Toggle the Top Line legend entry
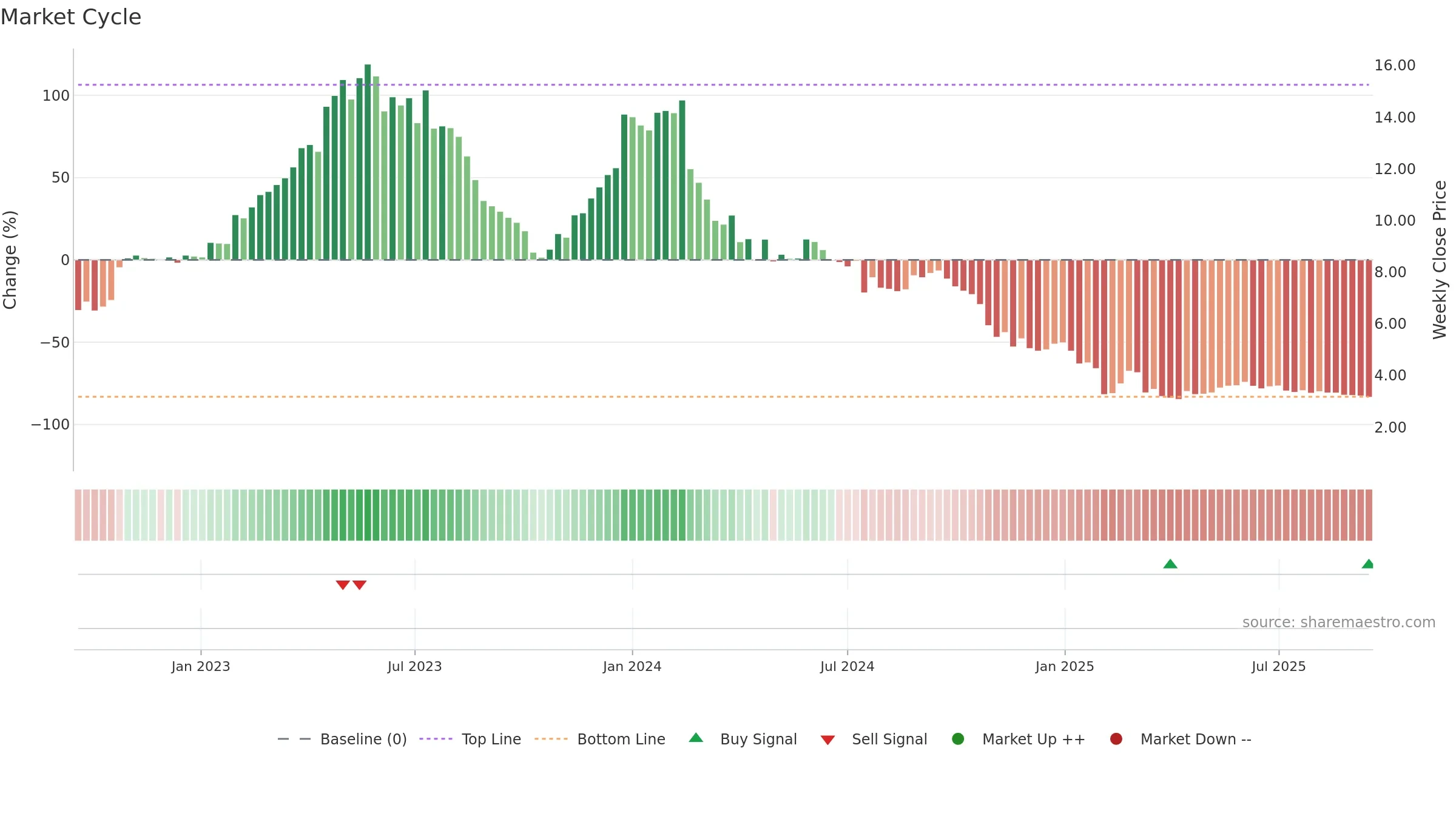The height and width of the screenshot is (819, 1456). (x=470, y=739)
